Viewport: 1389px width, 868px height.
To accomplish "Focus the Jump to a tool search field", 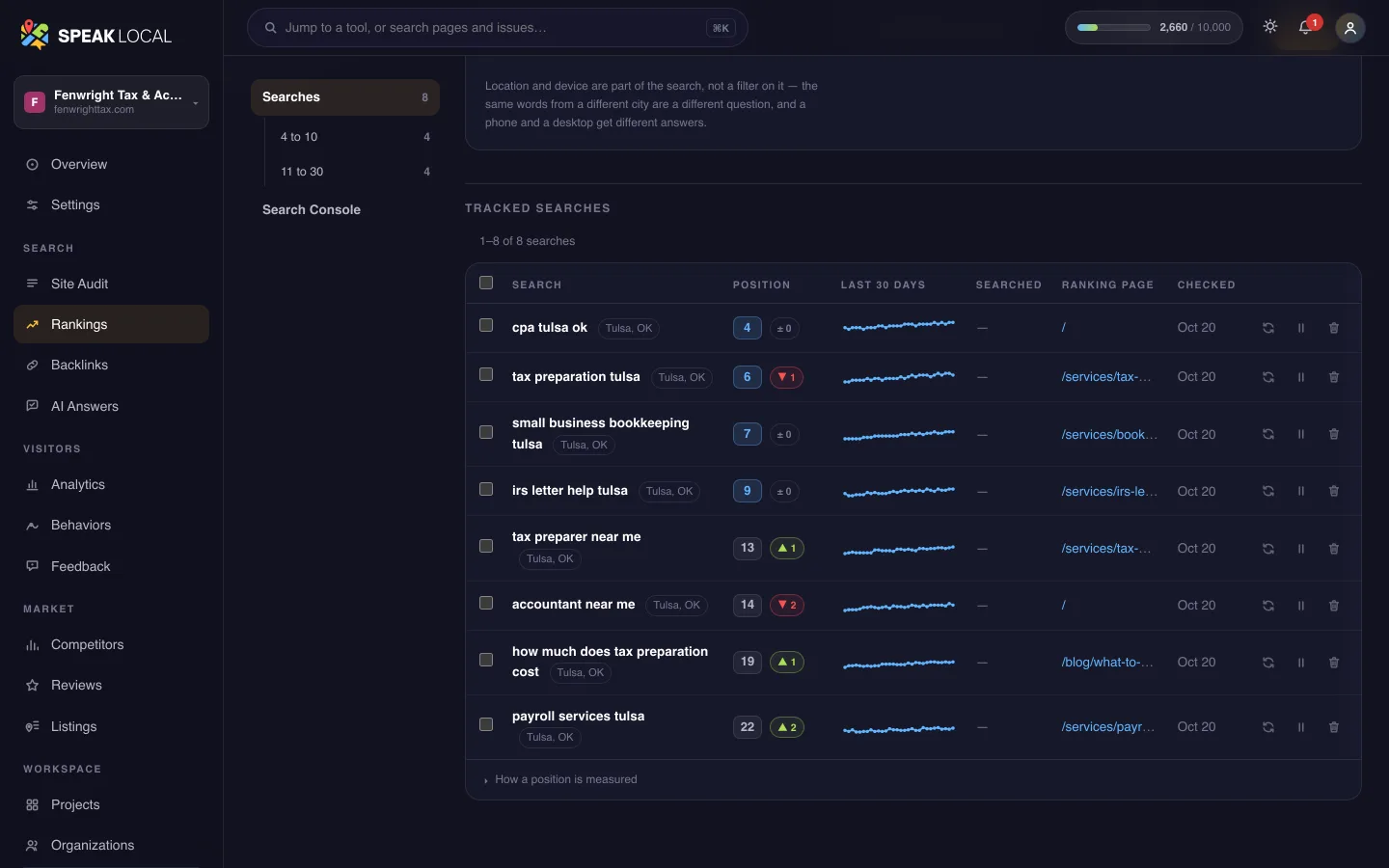I will (x=498, y=28).
